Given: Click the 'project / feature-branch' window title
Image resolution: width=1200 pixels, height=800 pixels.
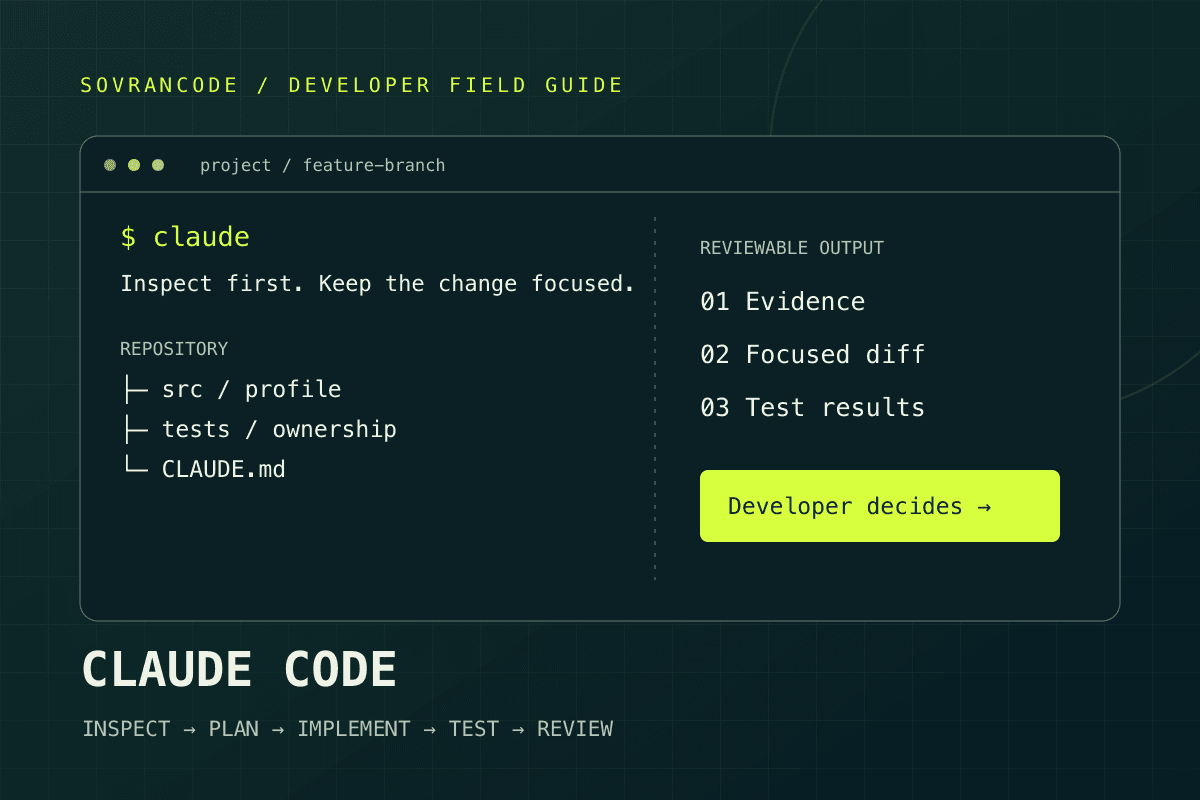Looking at the screenshot, I should click(322, 165).
